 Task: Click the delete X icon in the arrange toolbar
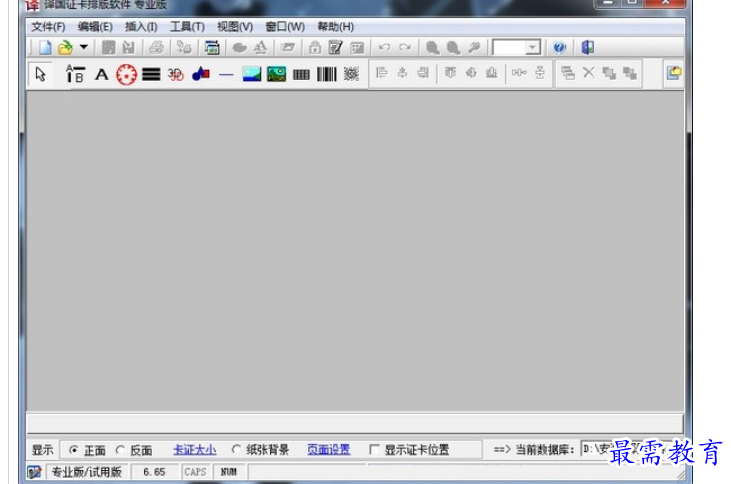[589, 73]
